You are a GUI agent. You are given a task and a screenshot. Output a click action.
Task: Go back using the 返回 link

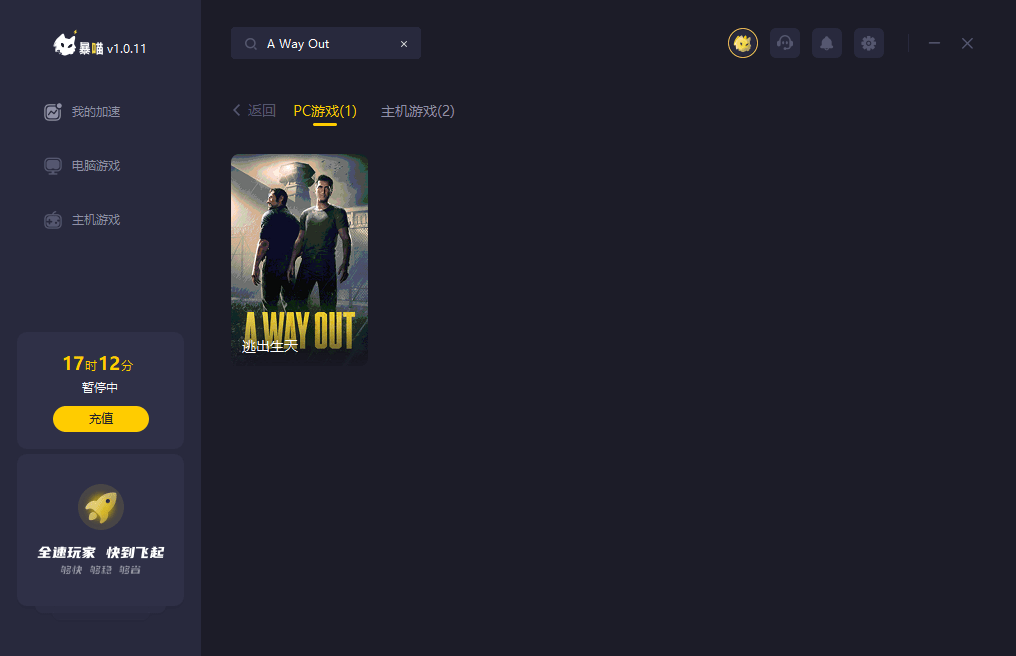click(255, 111)
